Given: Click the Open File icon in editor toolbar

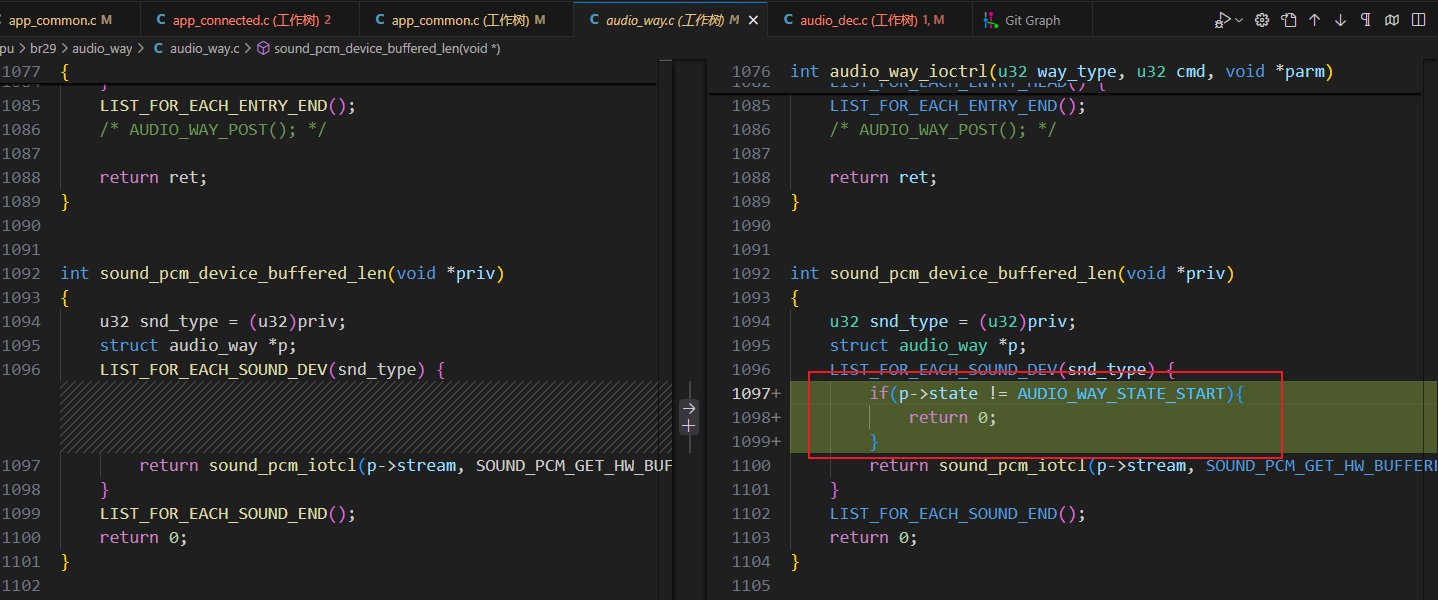Looking at the screenshot, I should click(x=1289, y=20).
